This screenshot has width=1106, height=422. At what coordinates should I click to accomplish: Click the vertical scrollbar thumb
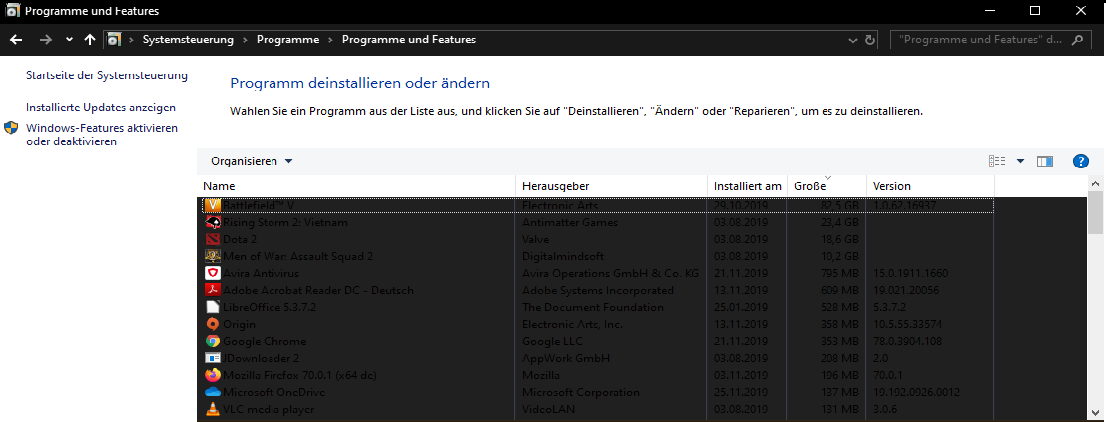(x=1095, y=212)
